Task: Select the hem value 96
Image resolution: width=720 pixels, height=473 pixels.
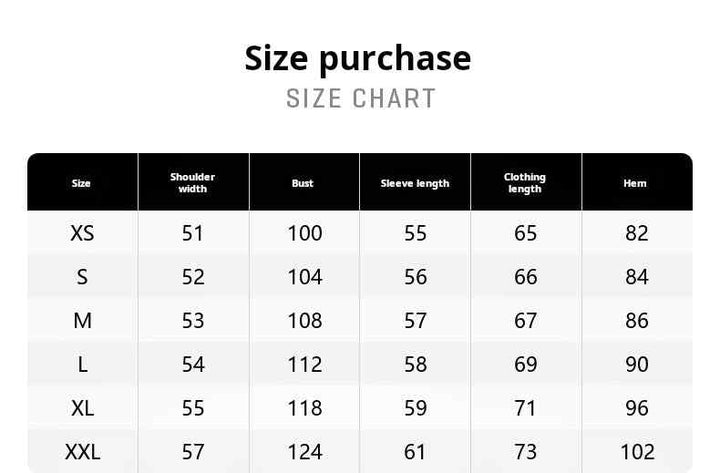Action: pos(637,408)
